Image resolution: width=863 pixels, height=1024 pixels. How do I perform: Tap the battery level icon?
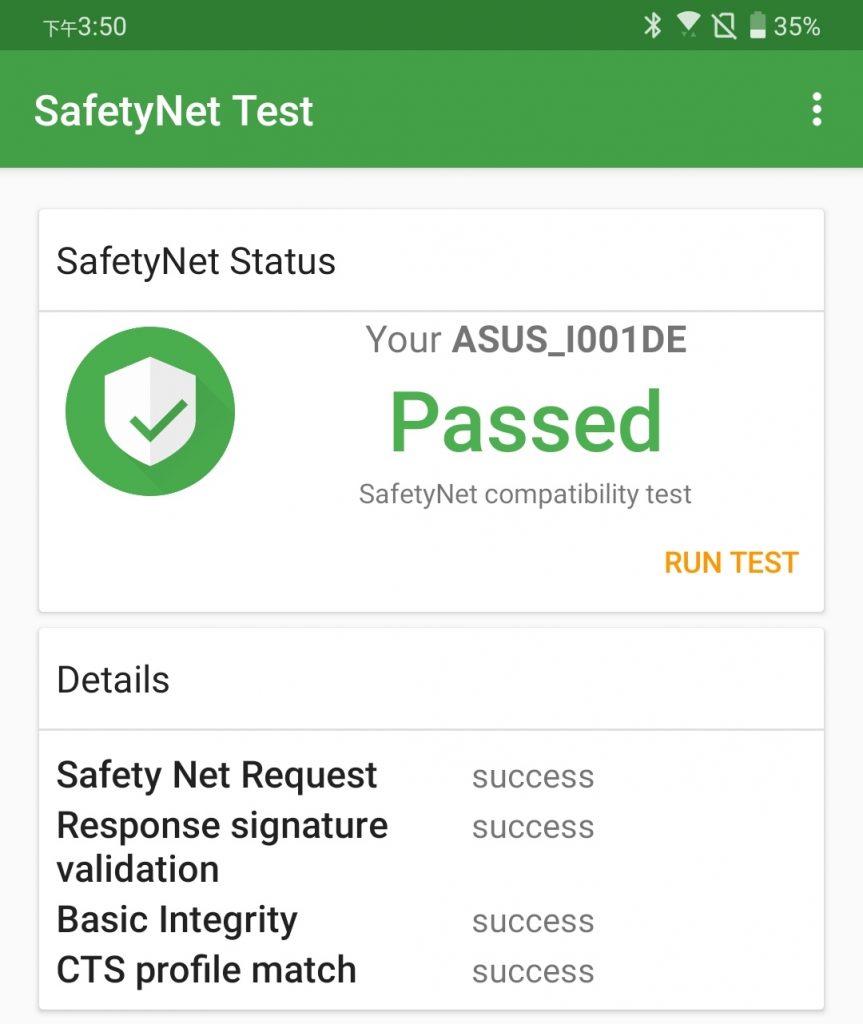pos(757,26)
